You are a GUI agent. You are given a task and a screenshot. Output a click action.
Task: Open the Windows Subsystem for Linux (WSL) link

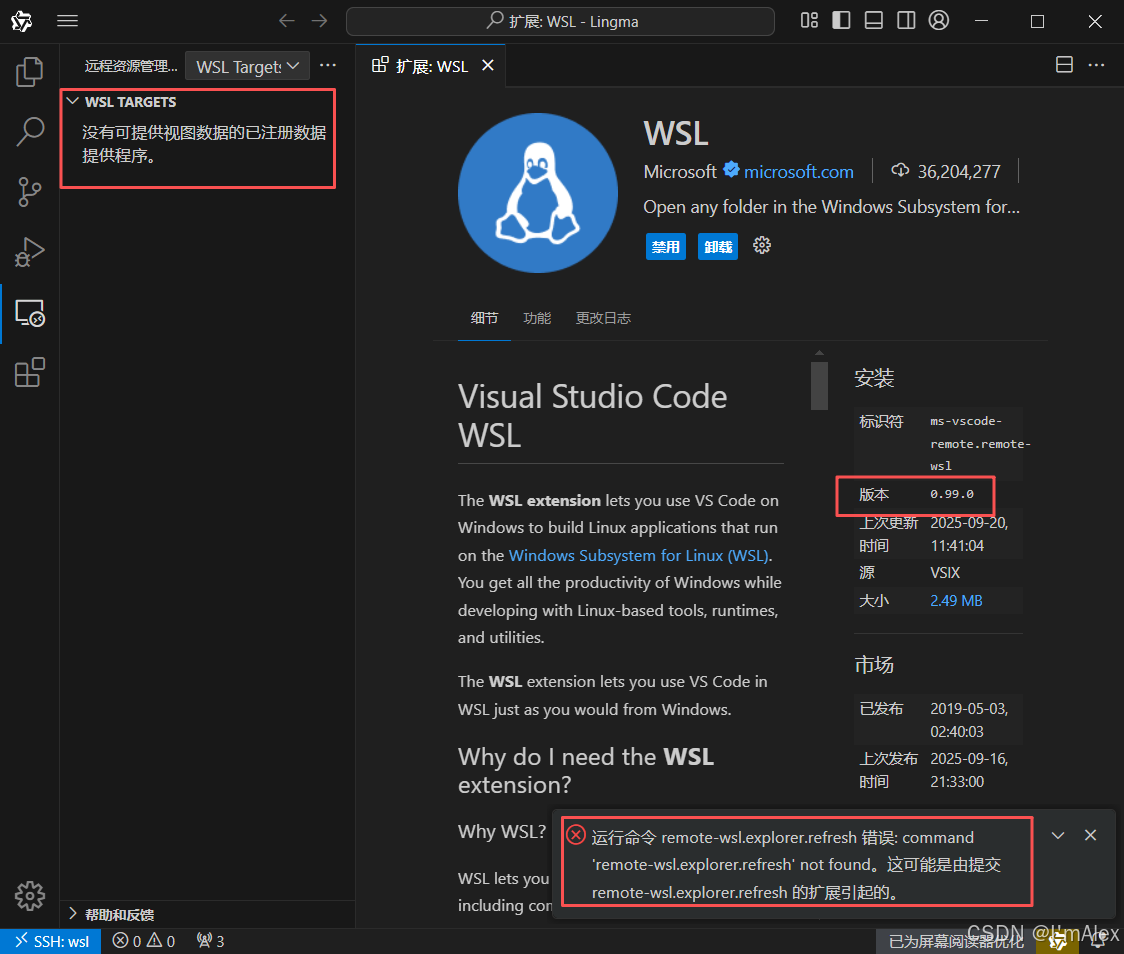(639, 555)
